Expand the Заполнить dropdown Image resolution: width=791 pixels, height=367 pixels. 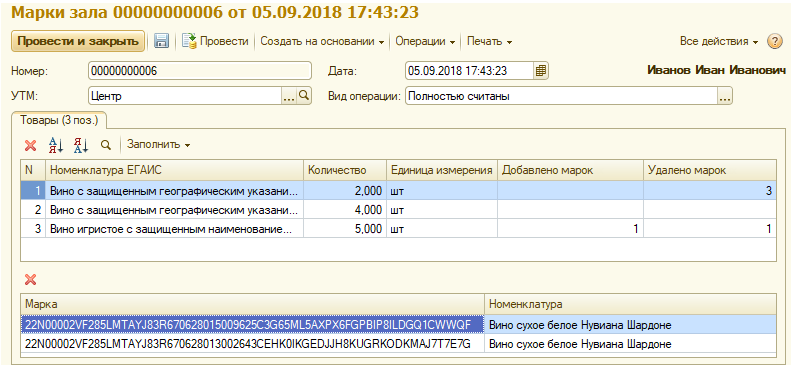click(158, 145)
